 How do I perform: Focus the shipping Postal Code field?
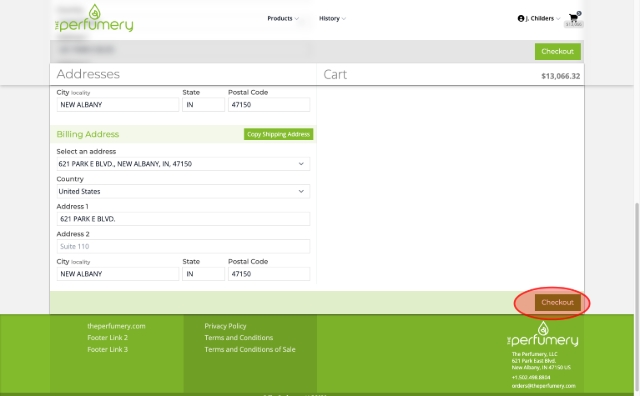coord(269,105)
